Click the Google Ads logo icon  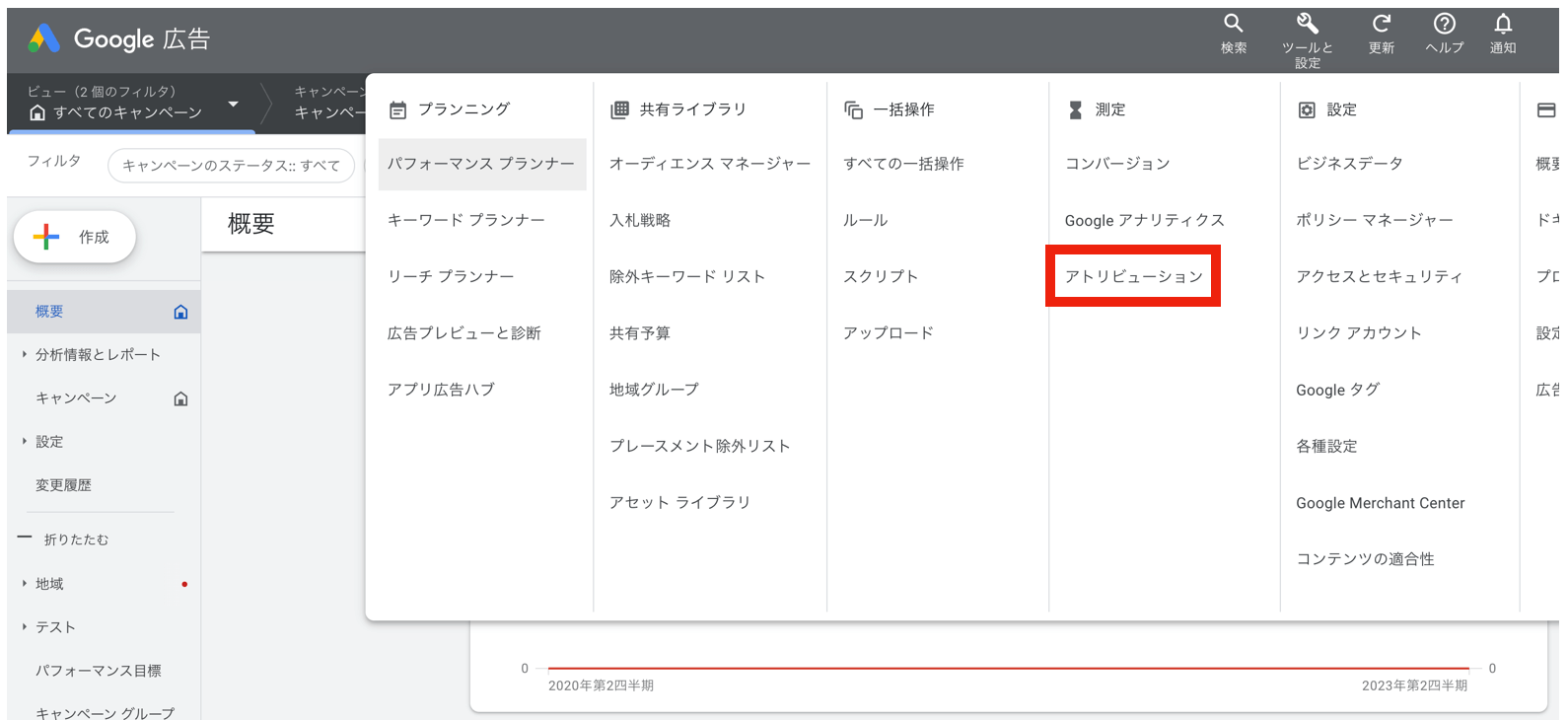pyautogui.click(x=44, y=38)
